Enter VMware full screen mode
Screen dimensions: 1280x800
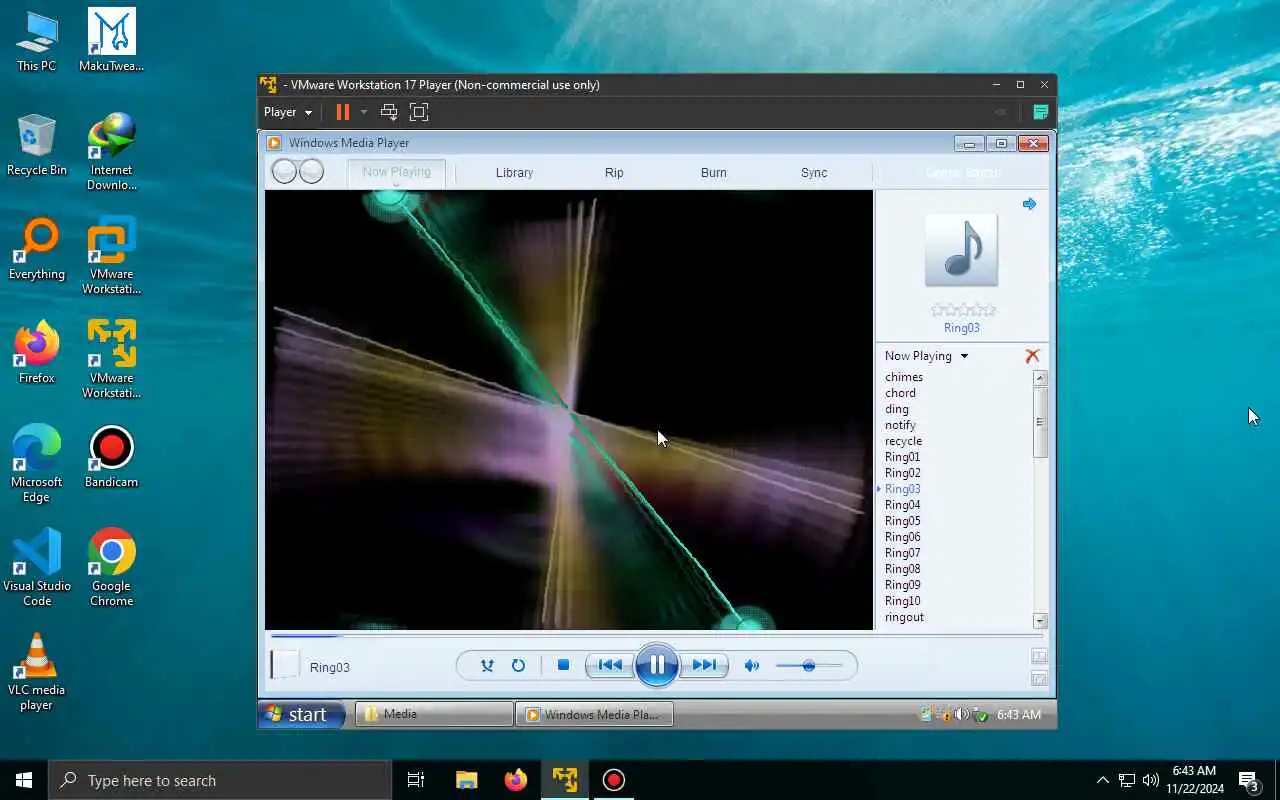419,112
